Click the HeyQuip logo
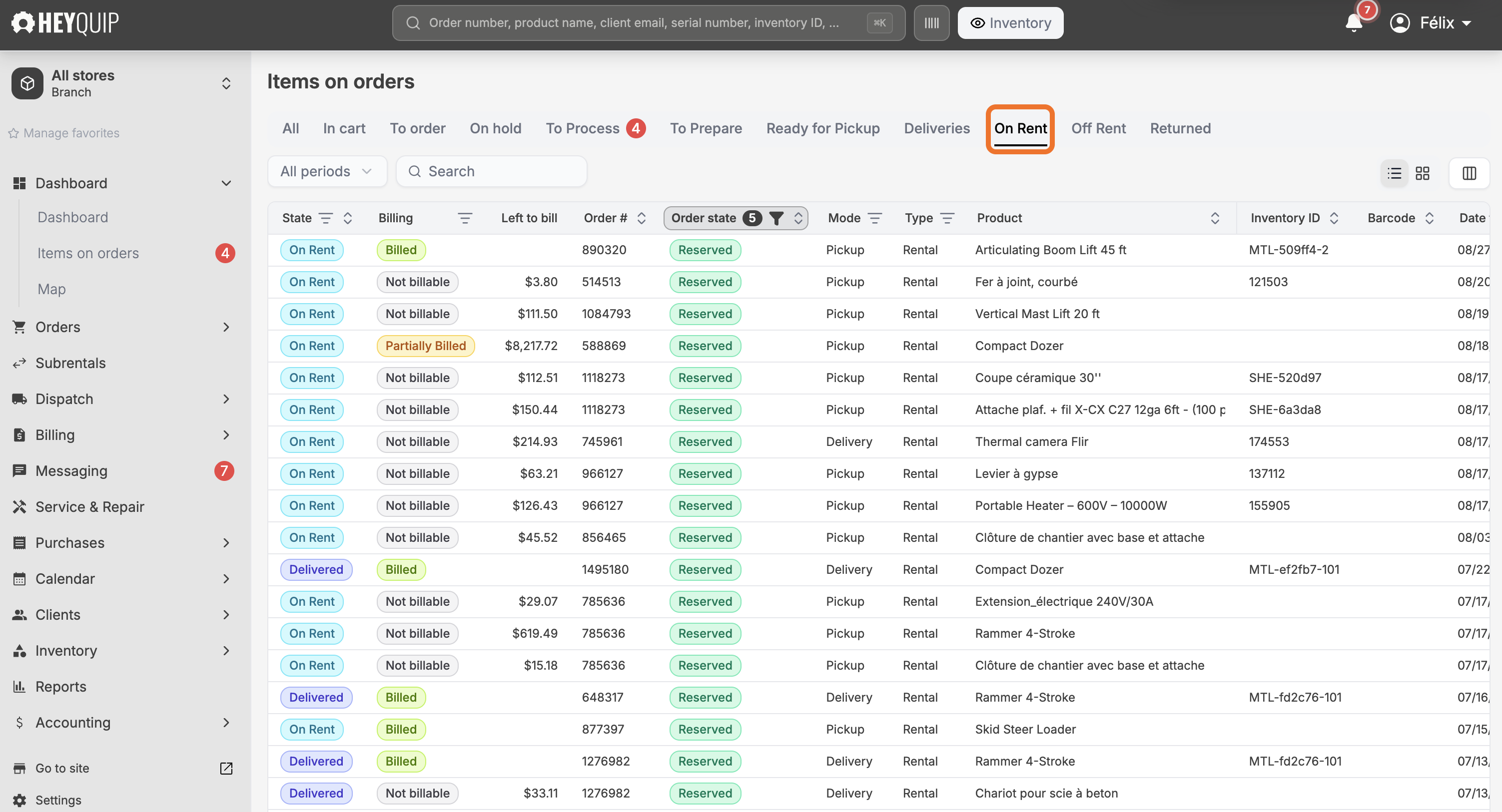 [x=65, y=23]
